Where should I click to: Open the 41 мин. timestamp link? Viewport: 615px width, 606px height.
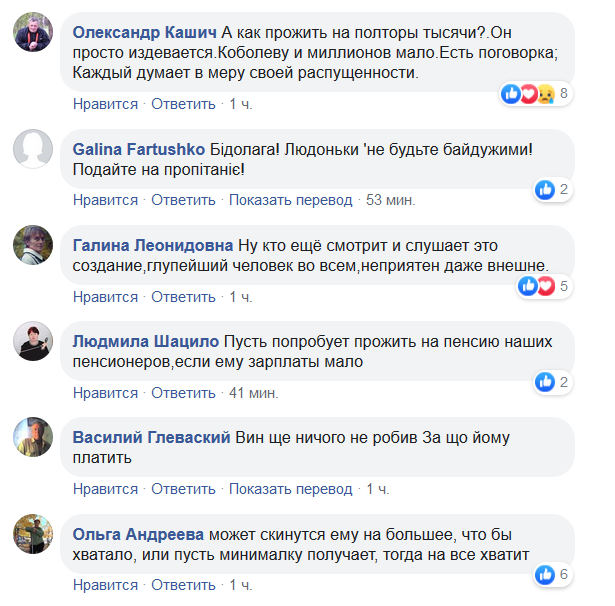[253, 392]
